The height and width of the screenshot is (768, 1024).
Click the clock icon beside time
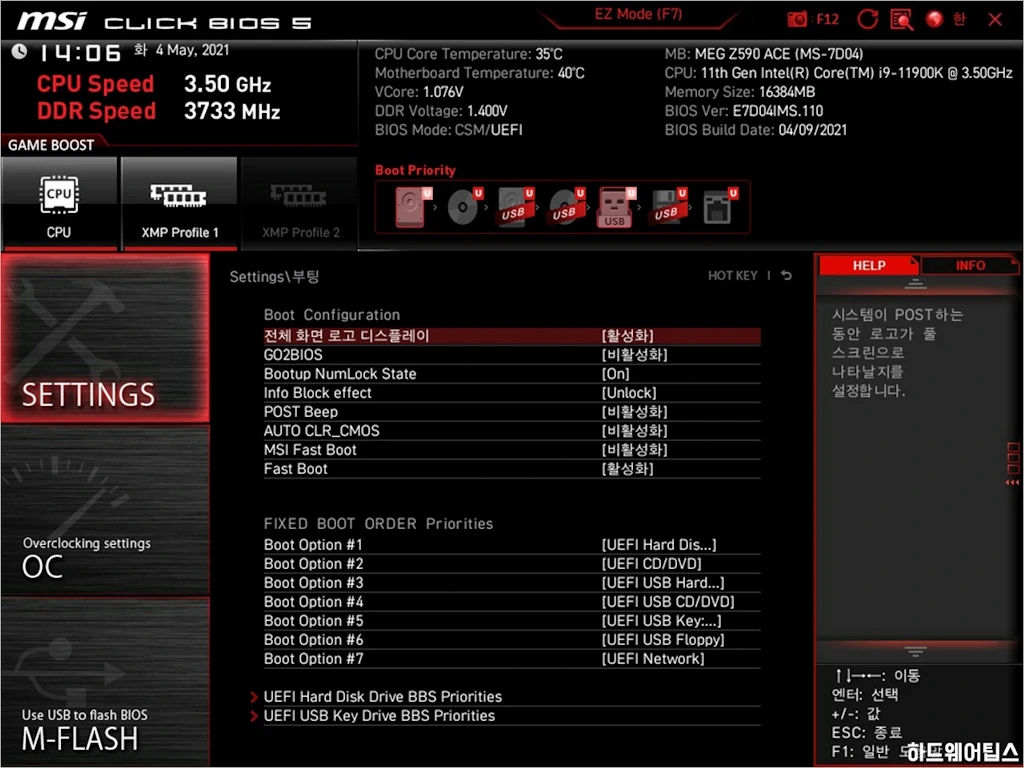tap(19, 51)
